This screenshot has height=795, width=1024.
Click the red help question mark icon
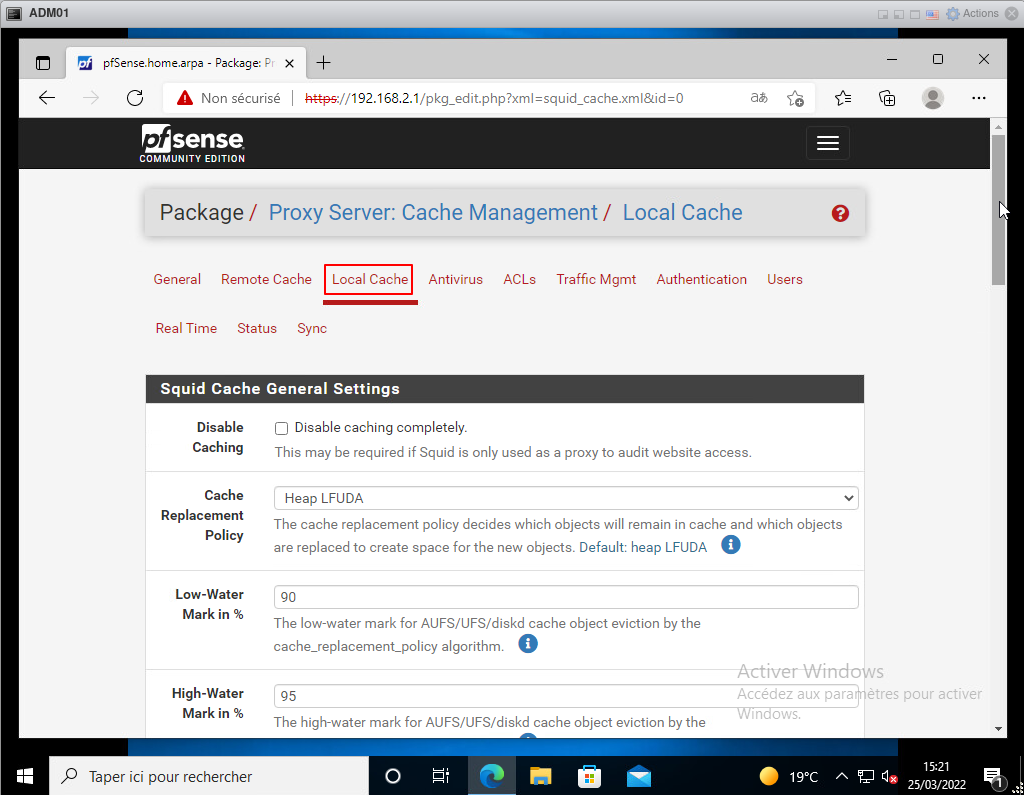(840, 213)
